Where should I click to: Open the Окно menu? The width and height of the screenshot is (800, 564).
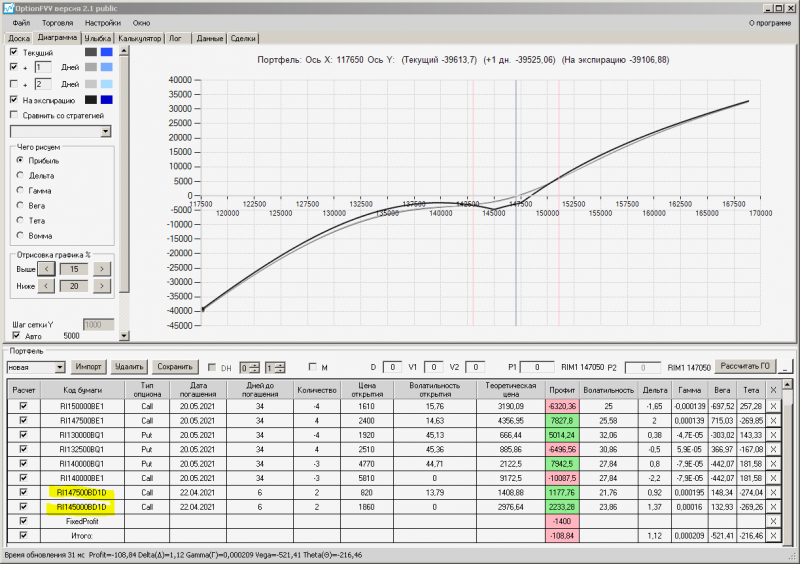coord(141,23)
